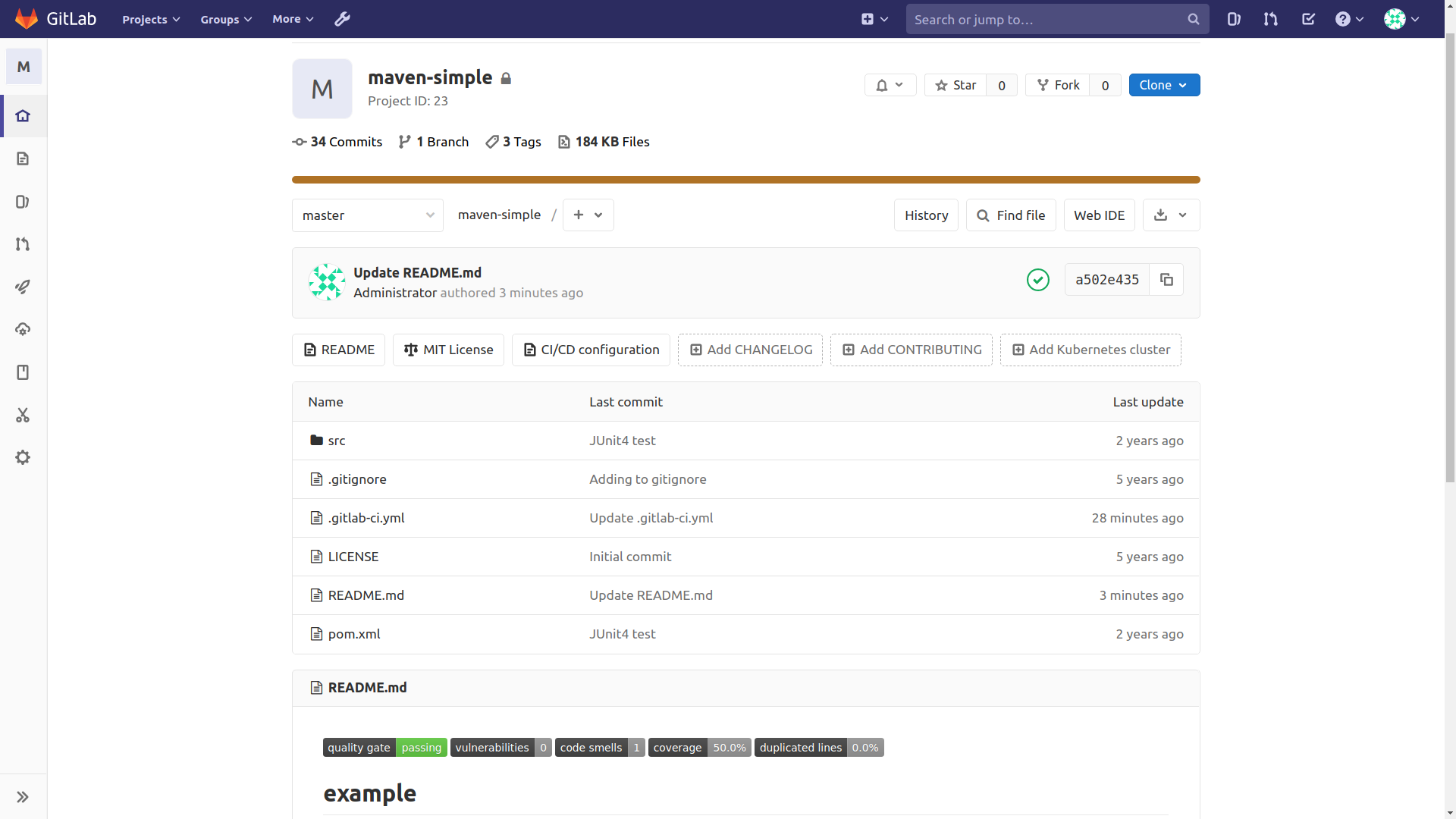Viewport: 1456px width, 819px height.
Task: Click project M avatar in sidebar
Action: [x=24, y=67]
